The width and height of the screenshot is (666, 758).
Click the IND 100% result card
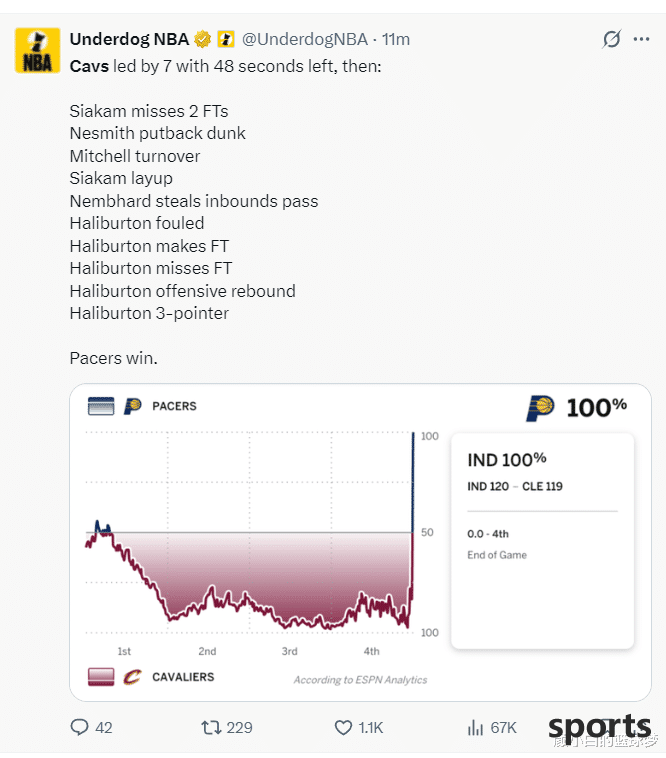coord(542,541)
